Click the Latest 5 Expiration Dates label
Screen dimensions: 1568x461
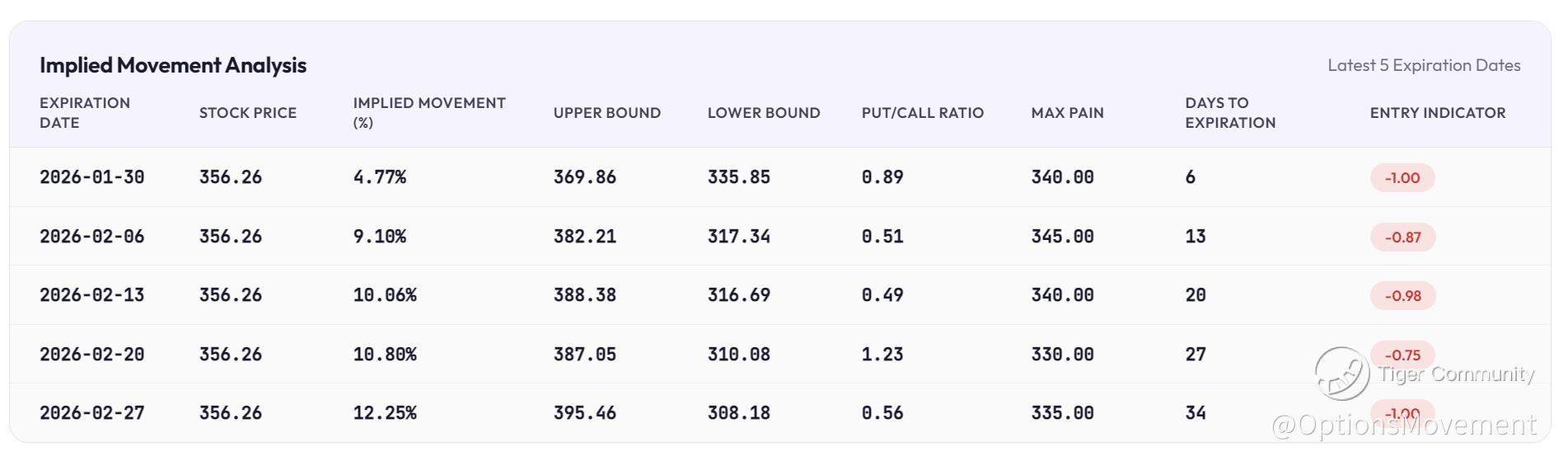point(1423,65)
